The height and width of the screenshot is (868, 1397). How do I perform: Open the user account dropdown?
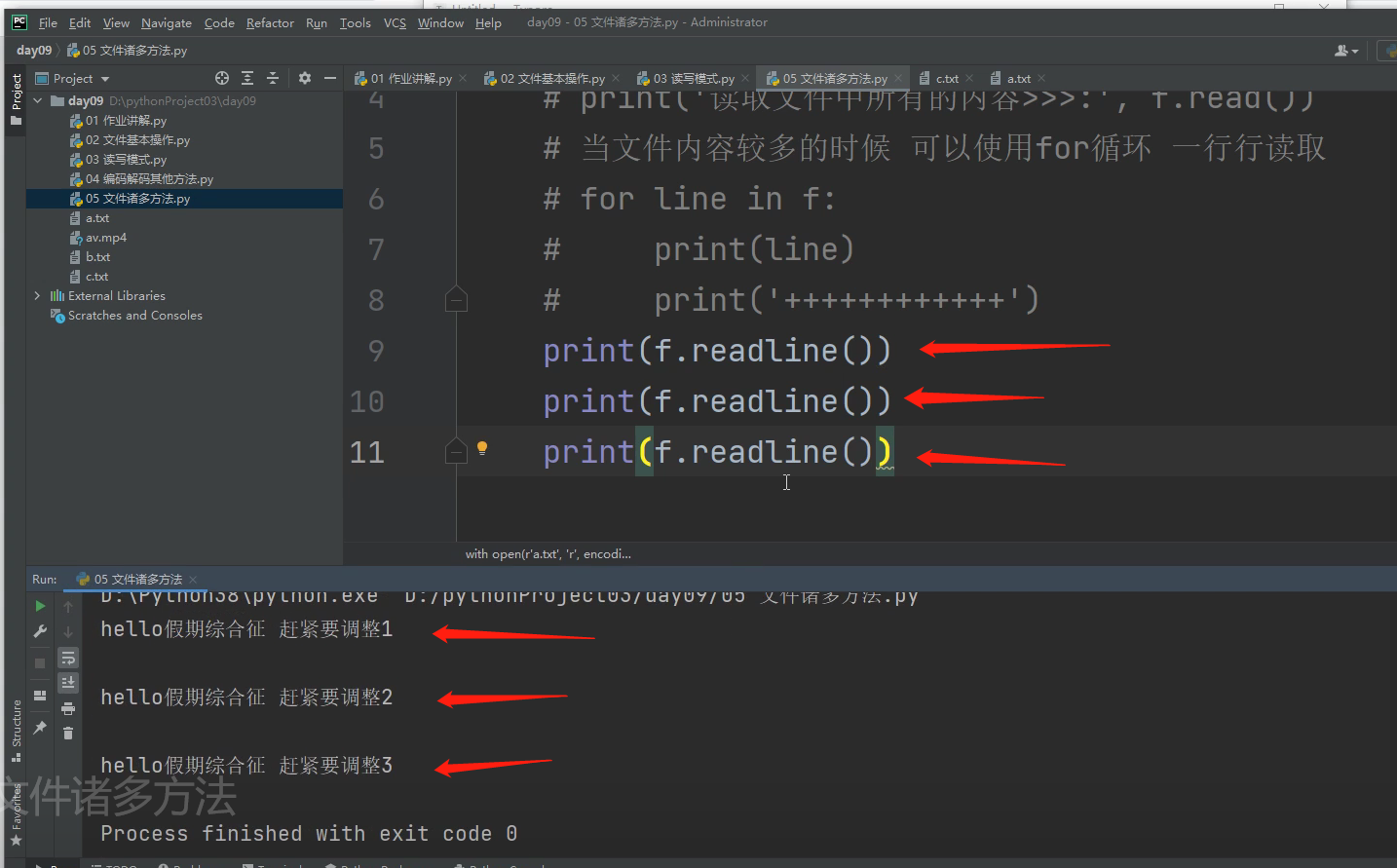click(1346, 51)
